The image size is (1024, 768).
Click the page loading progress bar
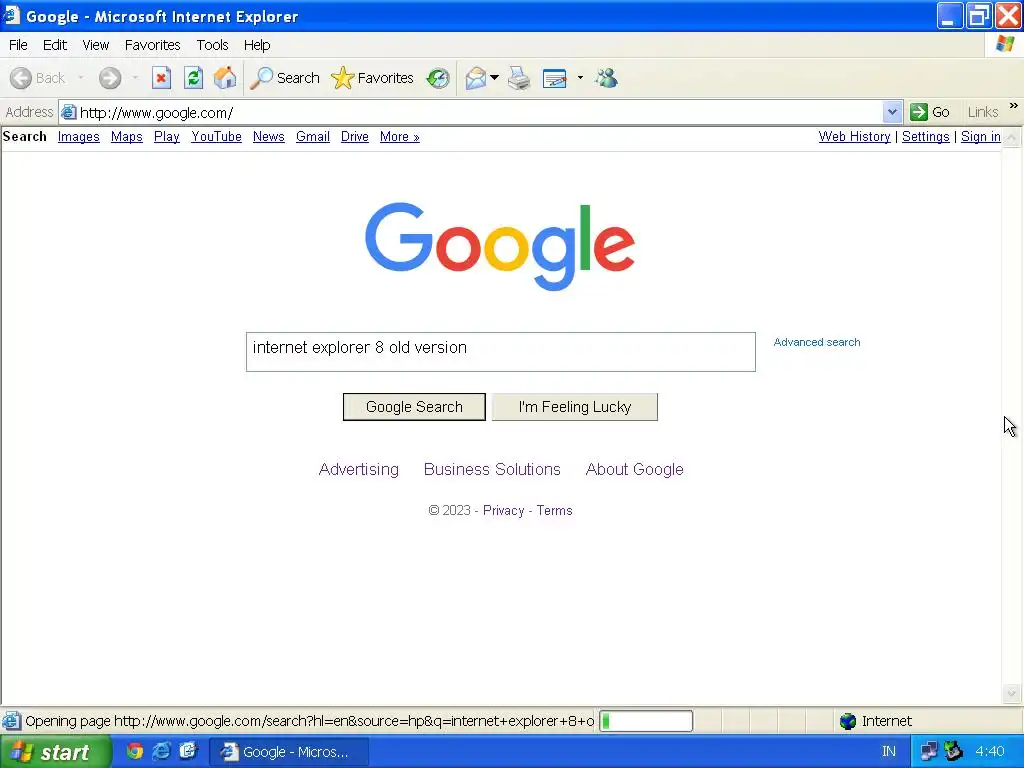(646, 721)
